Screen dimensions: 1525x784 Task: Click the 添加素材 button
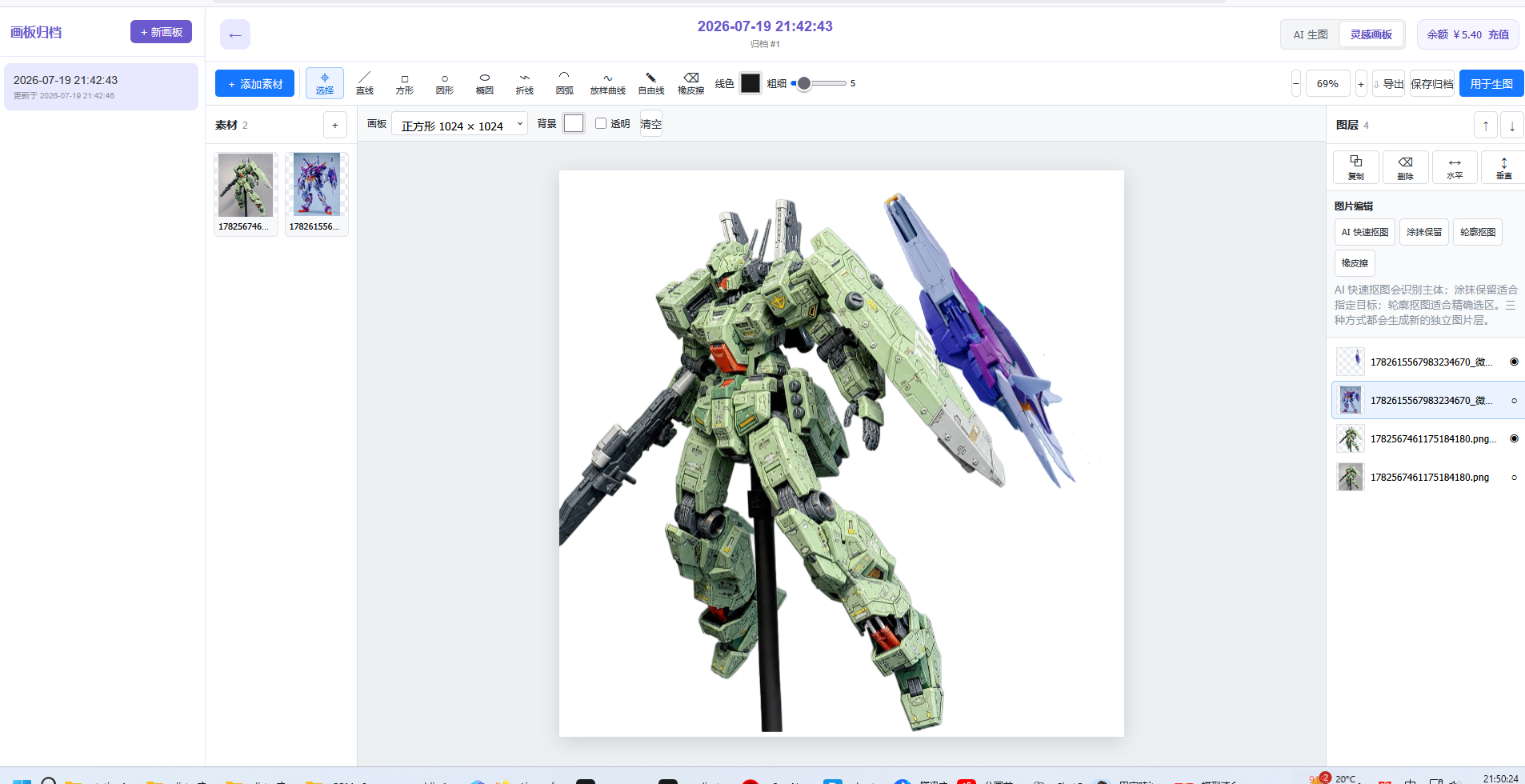click(x=254, y=83)
